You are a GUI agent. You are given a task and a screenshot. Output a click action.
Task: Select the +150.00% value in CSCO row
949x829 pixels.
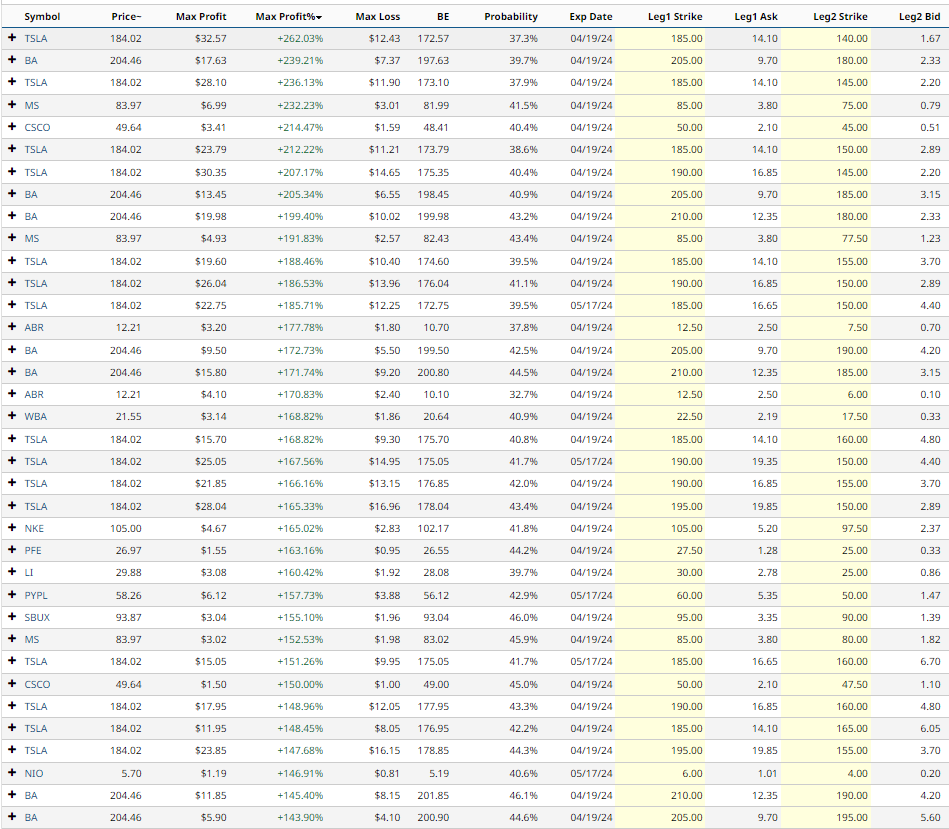coord(300,684)
